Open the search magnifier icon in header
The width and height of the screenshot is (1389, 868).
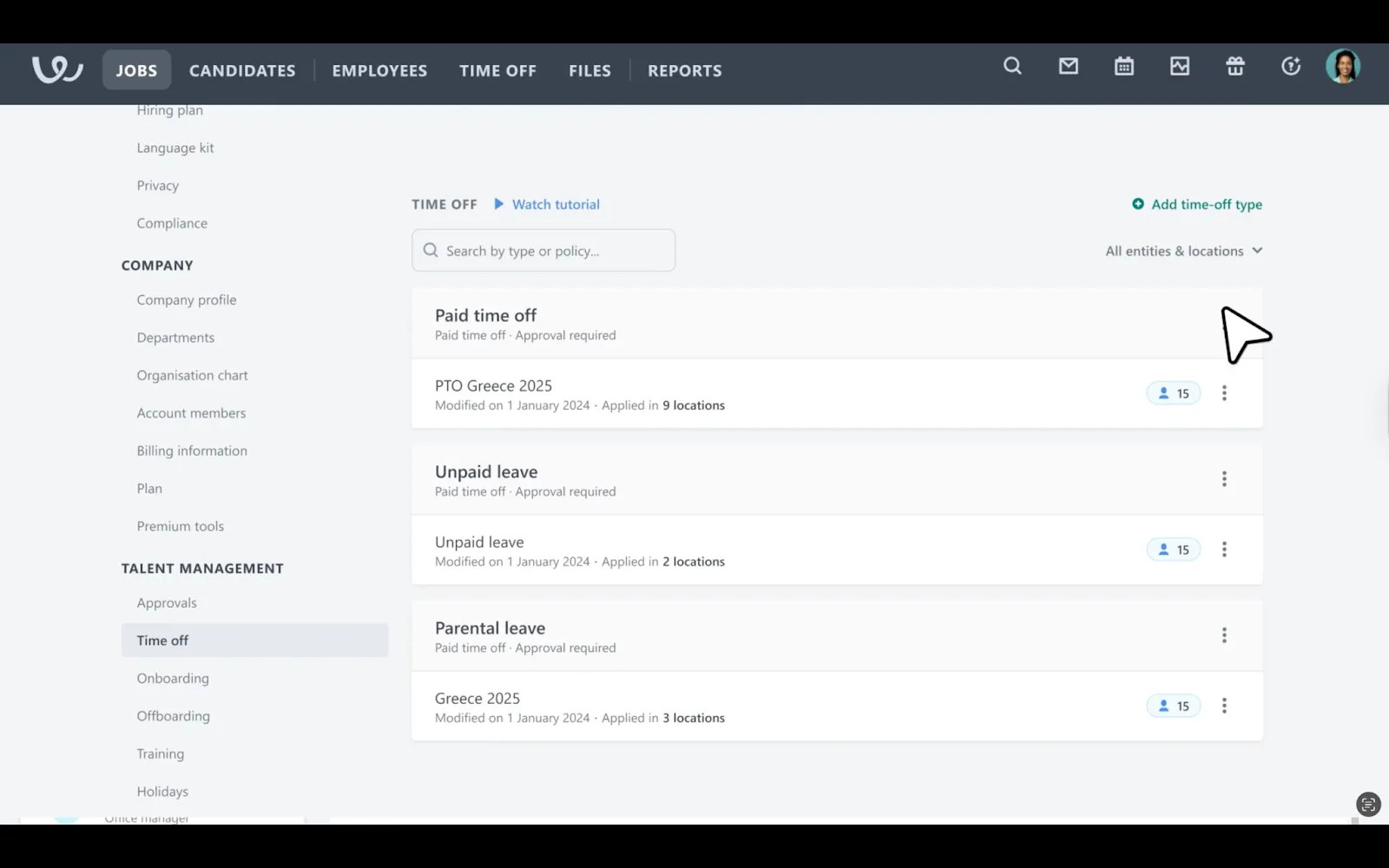[x=1012, y=66]
